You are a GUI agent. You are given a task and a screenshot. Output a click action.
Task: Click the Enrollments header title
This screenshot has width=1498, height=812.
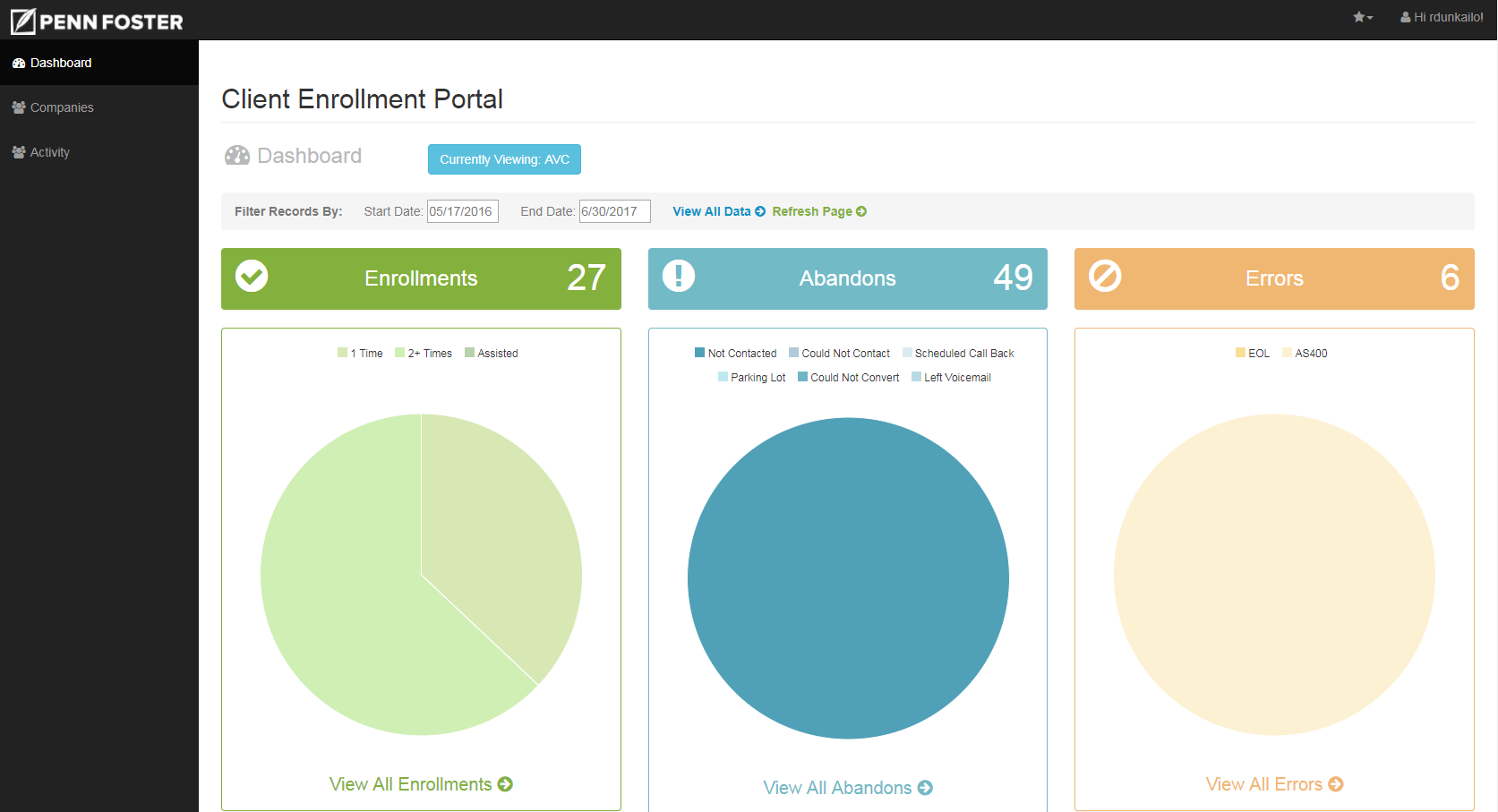421,278
